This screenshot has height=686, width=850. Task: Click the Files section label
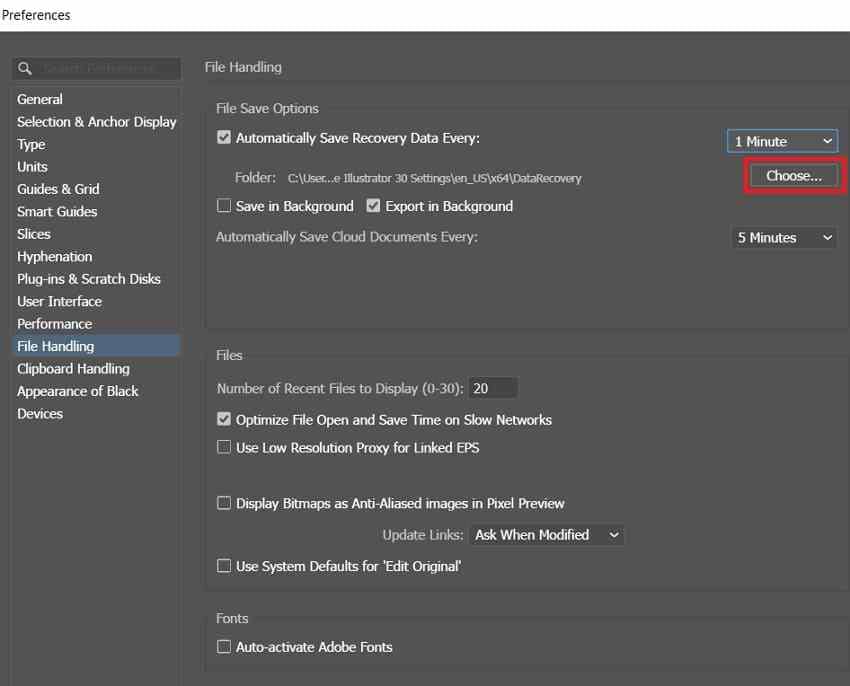[x=229, y=355]
